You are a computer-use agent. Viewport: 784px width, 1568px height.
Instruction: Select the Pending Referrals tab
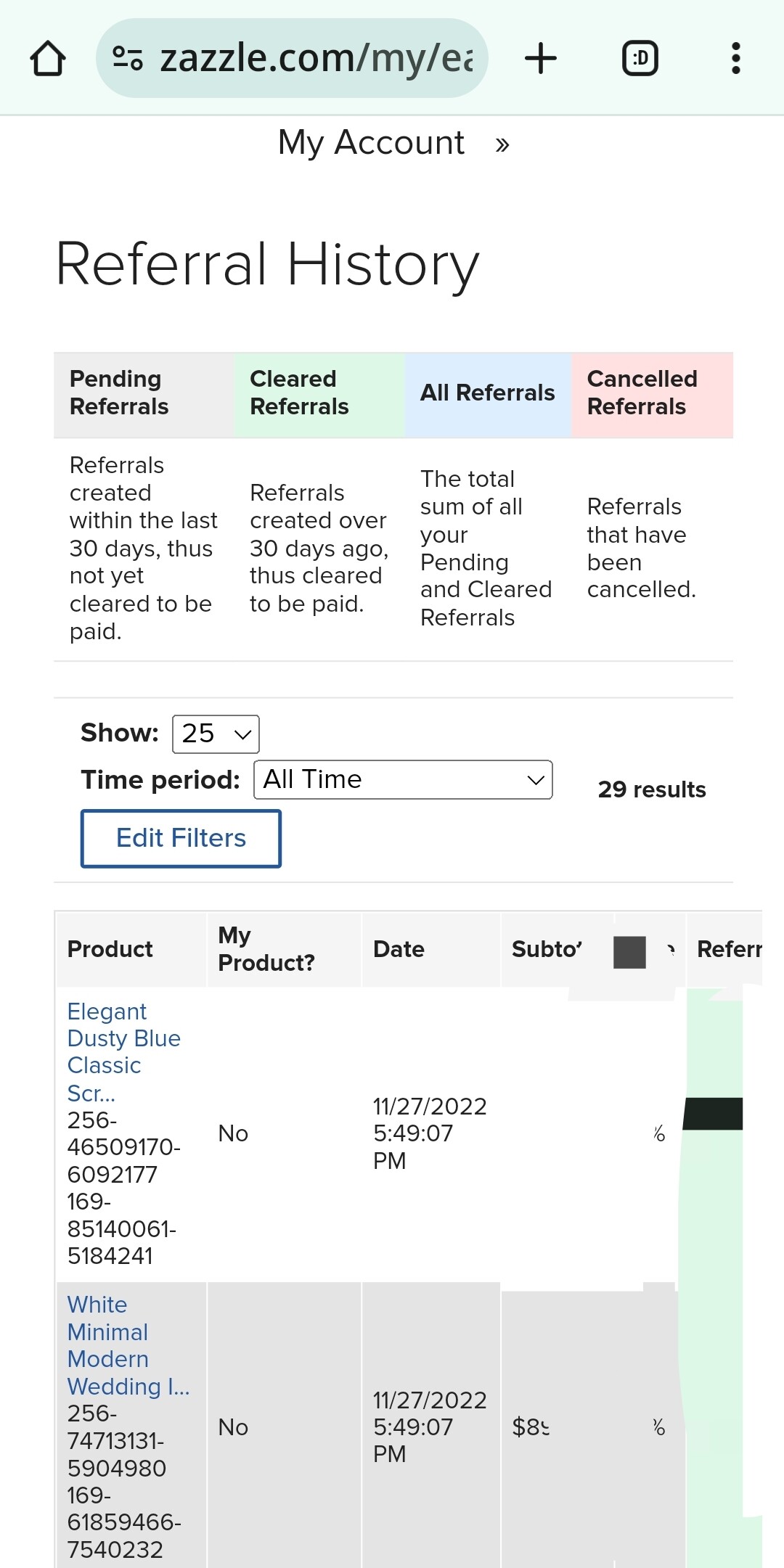(x=144, y=393)
